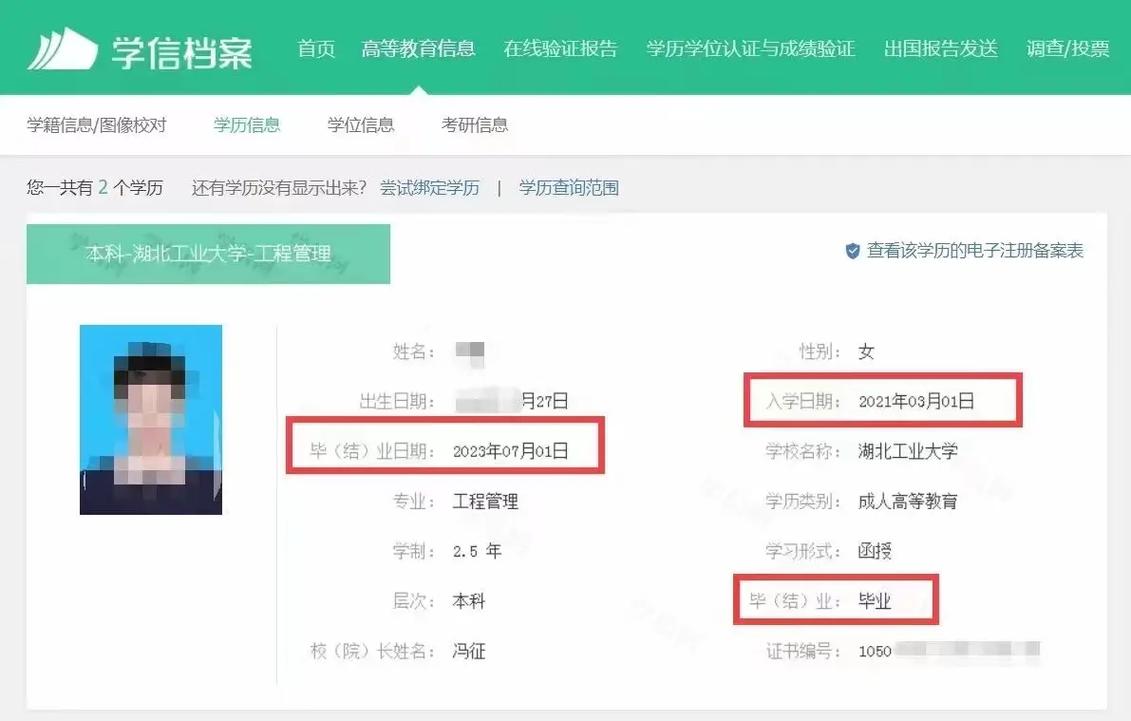Click the 校（院）长姓名 label
Viewport: 1131px width, 721px height.
[372, 651]
